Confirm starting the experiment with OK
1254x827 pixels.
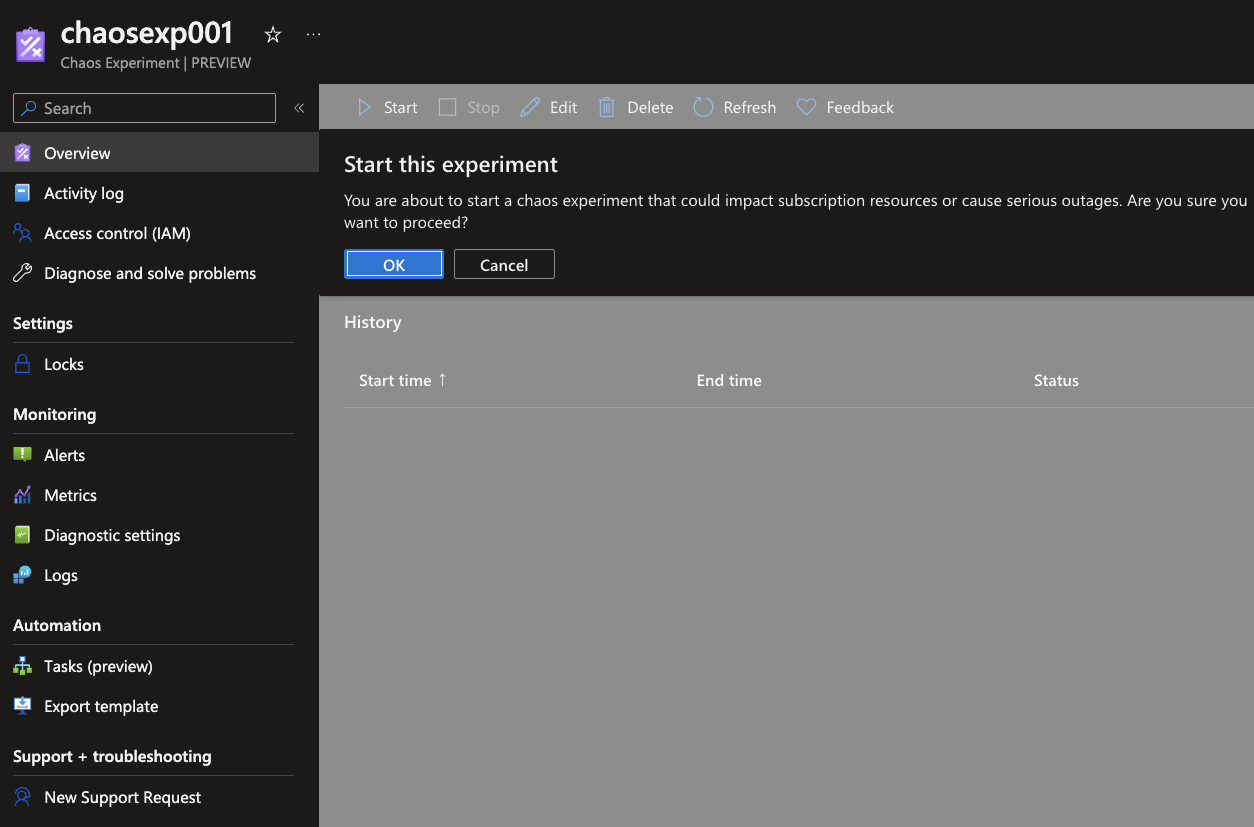(x=394, y=264)
